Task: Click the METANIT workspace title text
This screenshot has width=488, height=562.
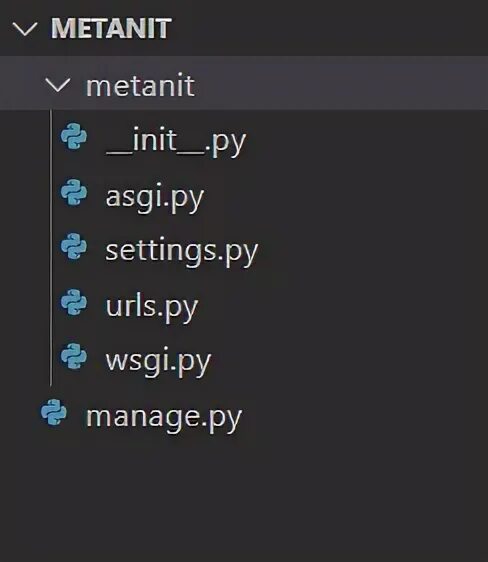Action: (x=111, y=29)
